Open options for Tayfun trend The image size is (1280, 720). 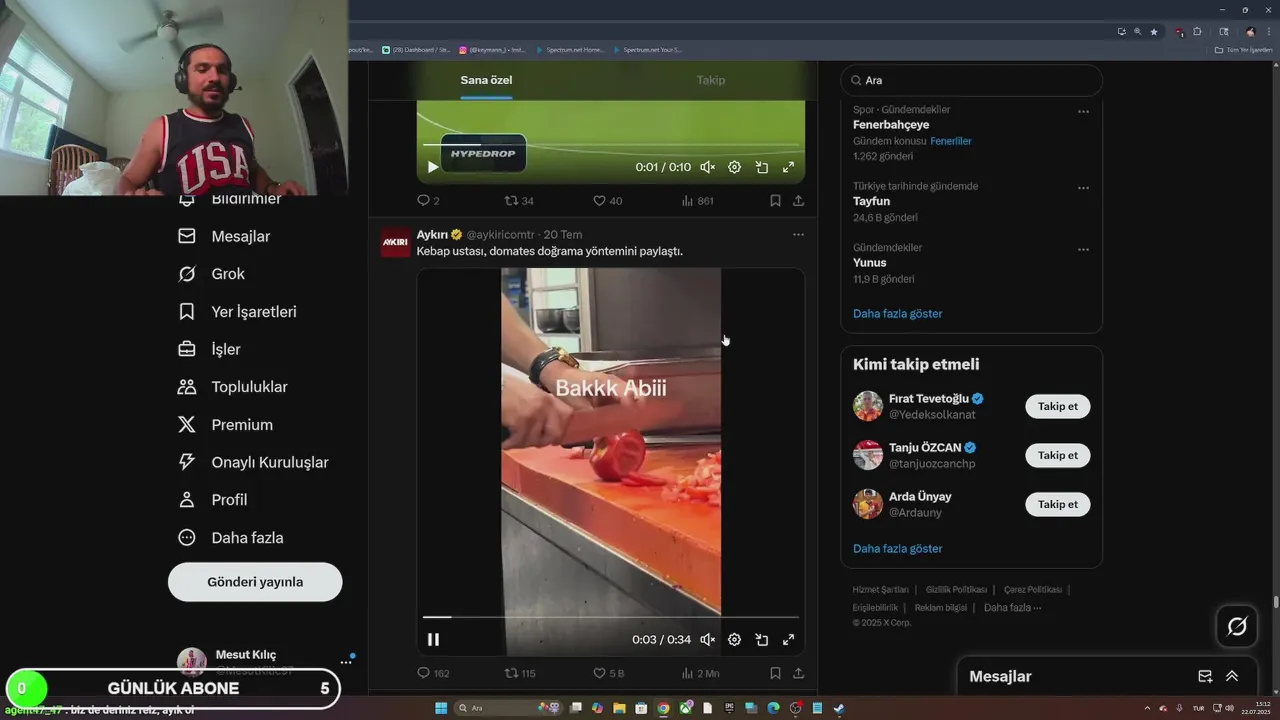(x=1083, y=188)
